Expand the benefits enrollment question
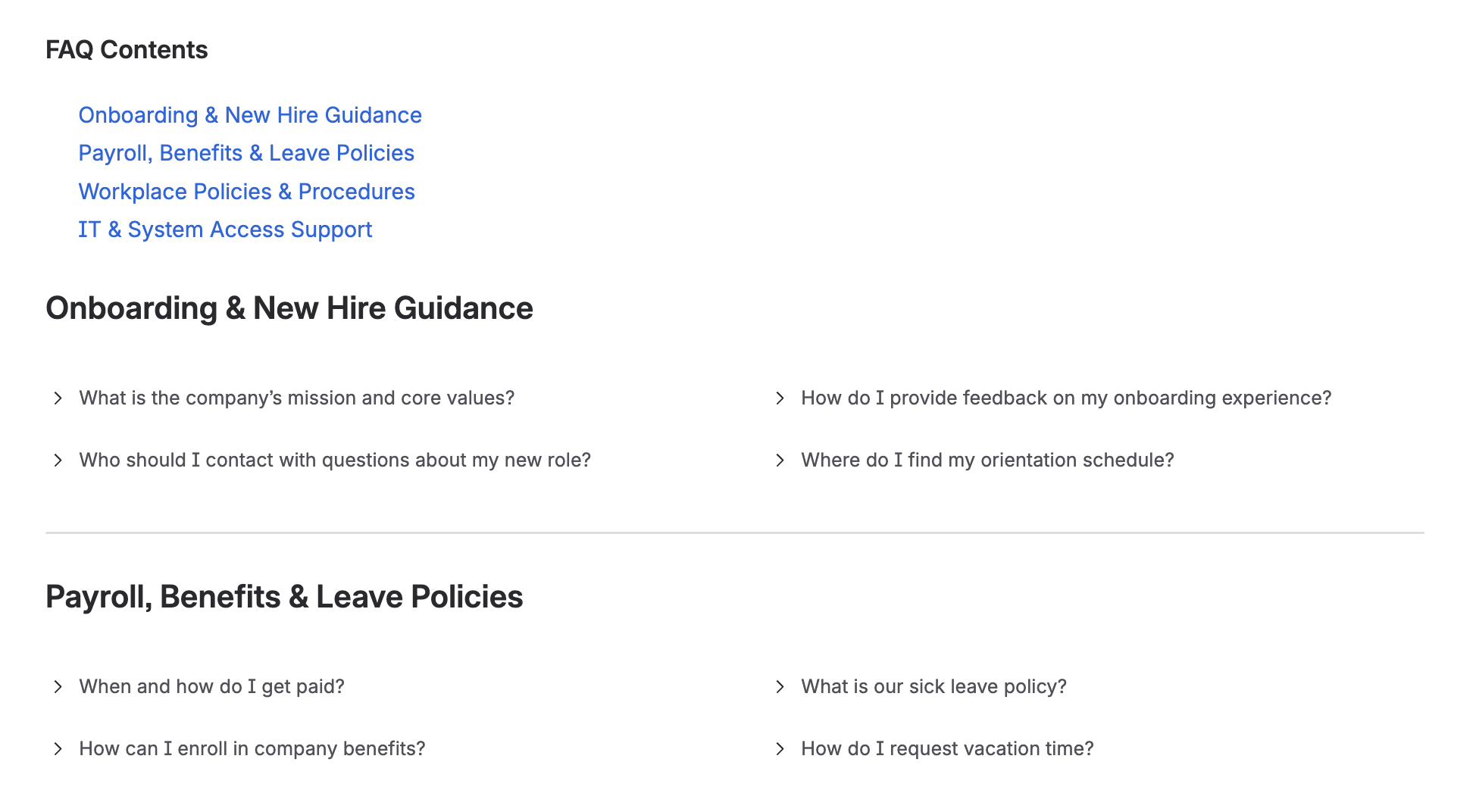The height and width of the screenshot is (812, 1476). click(252, 748)
